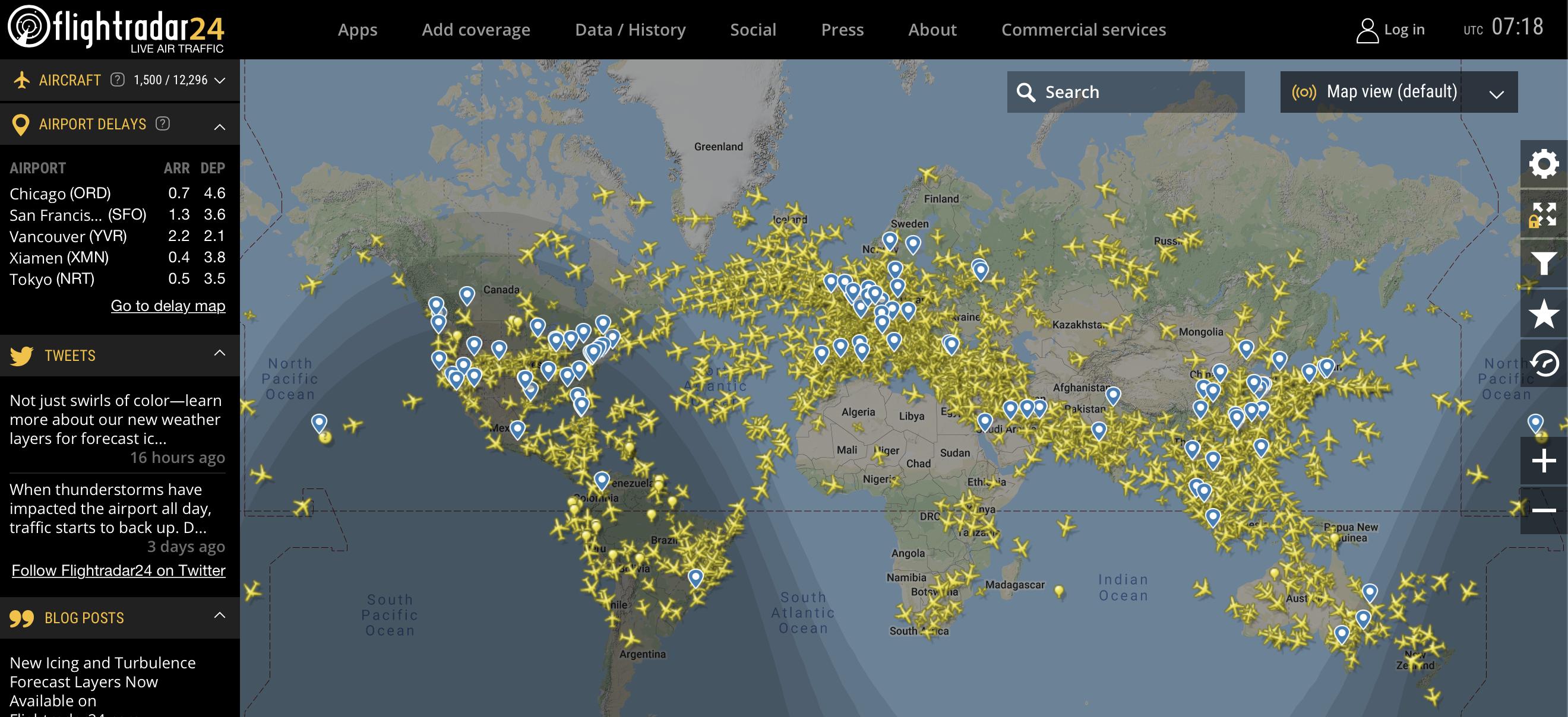
Task: Click the Flightradar24 logo
Action: pyautogui.click(x=116, y=28)
